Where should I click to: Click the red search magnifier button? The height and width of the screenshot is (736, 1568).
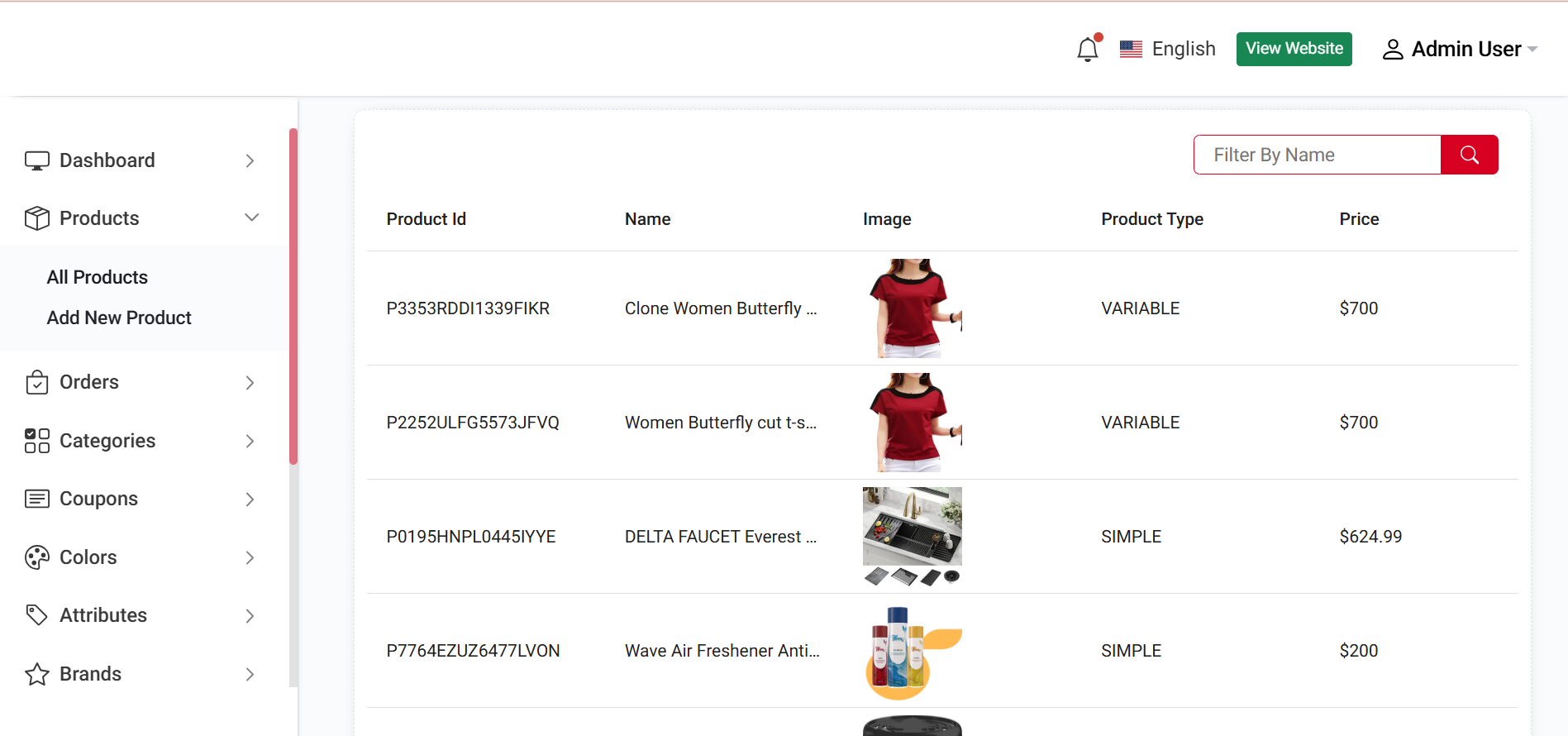click(1469, 155)
